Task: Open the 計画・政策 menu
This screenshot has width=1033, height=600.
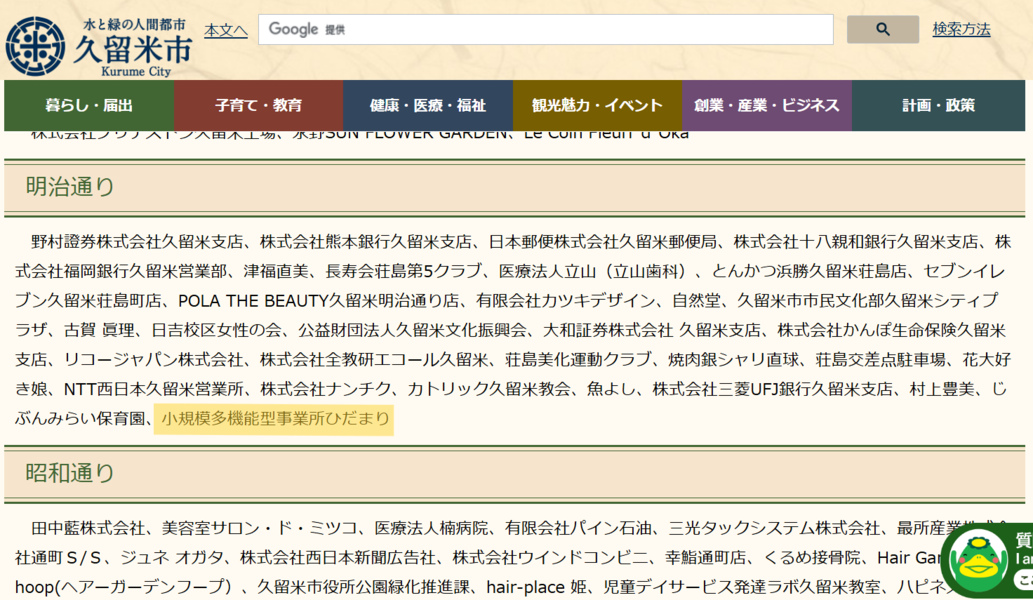Action: 938,105
